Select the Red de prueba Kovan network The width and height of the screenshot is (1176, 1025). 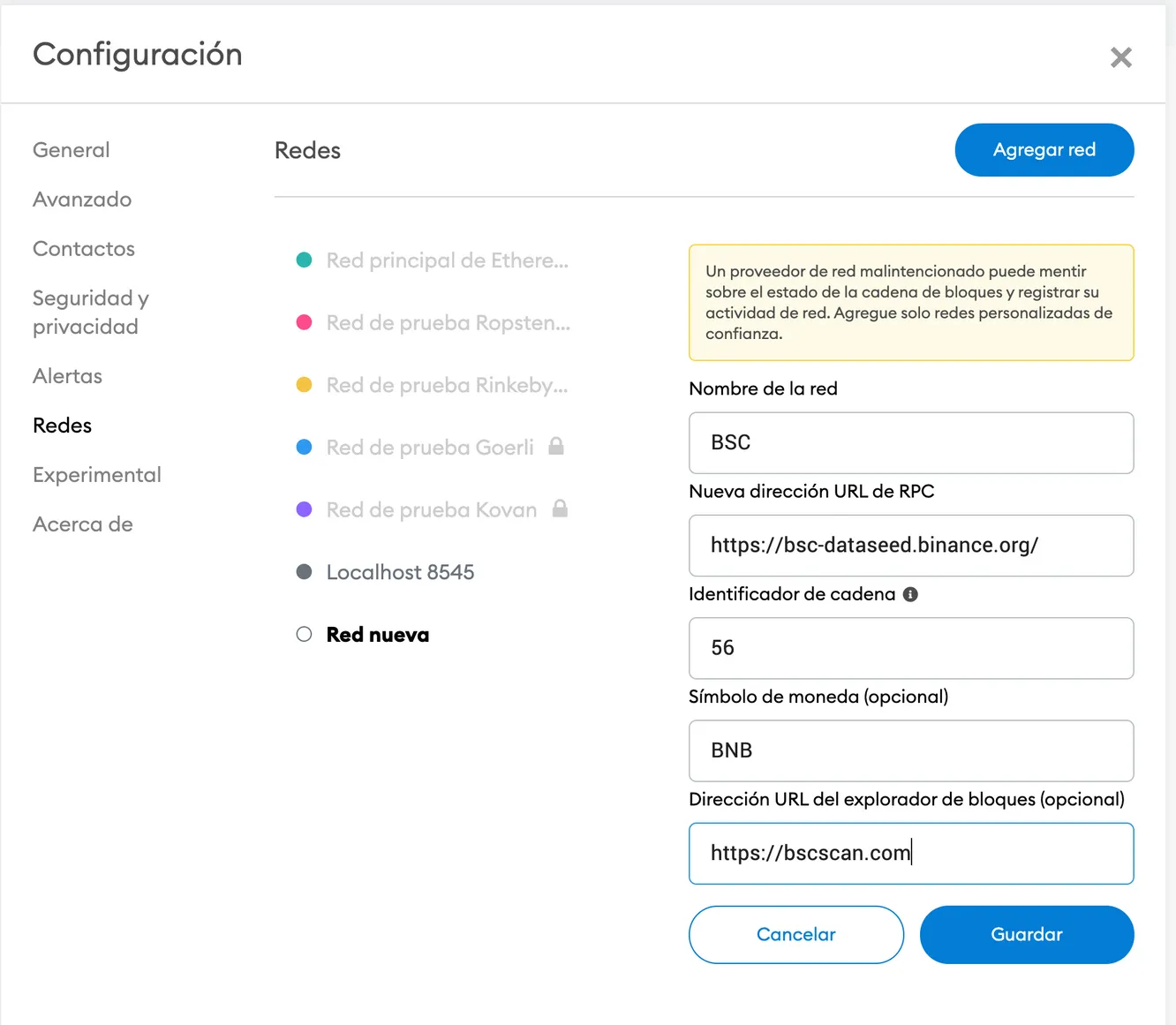coord(431,509)
